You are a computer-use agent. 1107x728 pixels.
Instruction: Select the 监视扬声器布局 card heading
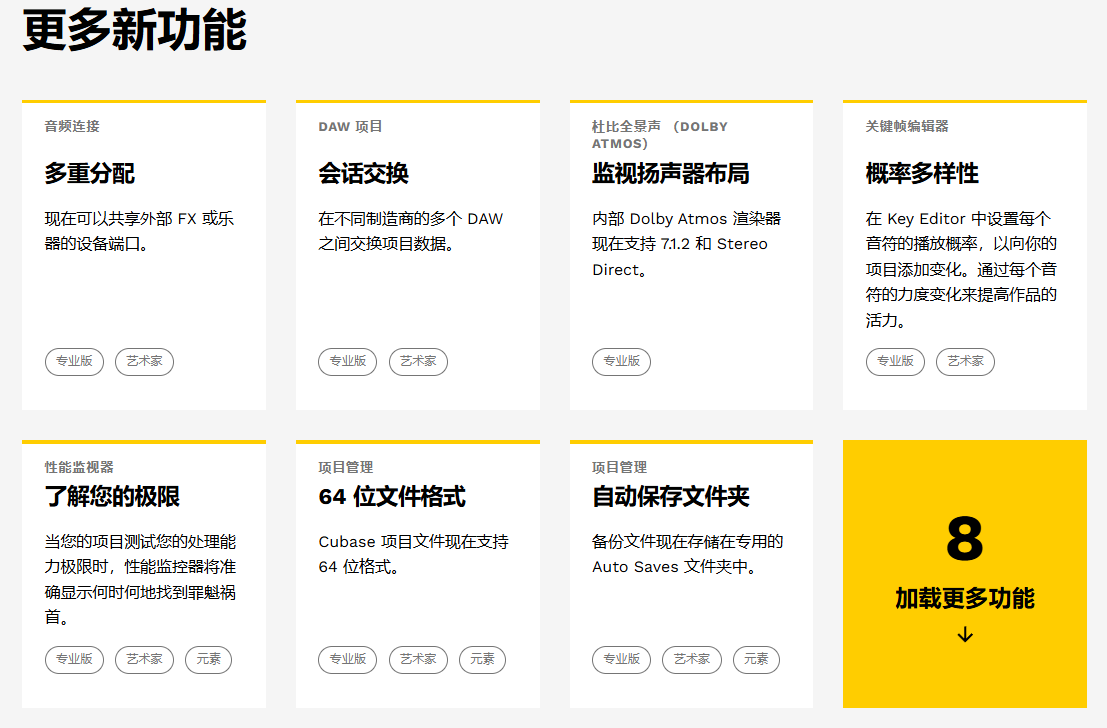[x=670, y=174]
